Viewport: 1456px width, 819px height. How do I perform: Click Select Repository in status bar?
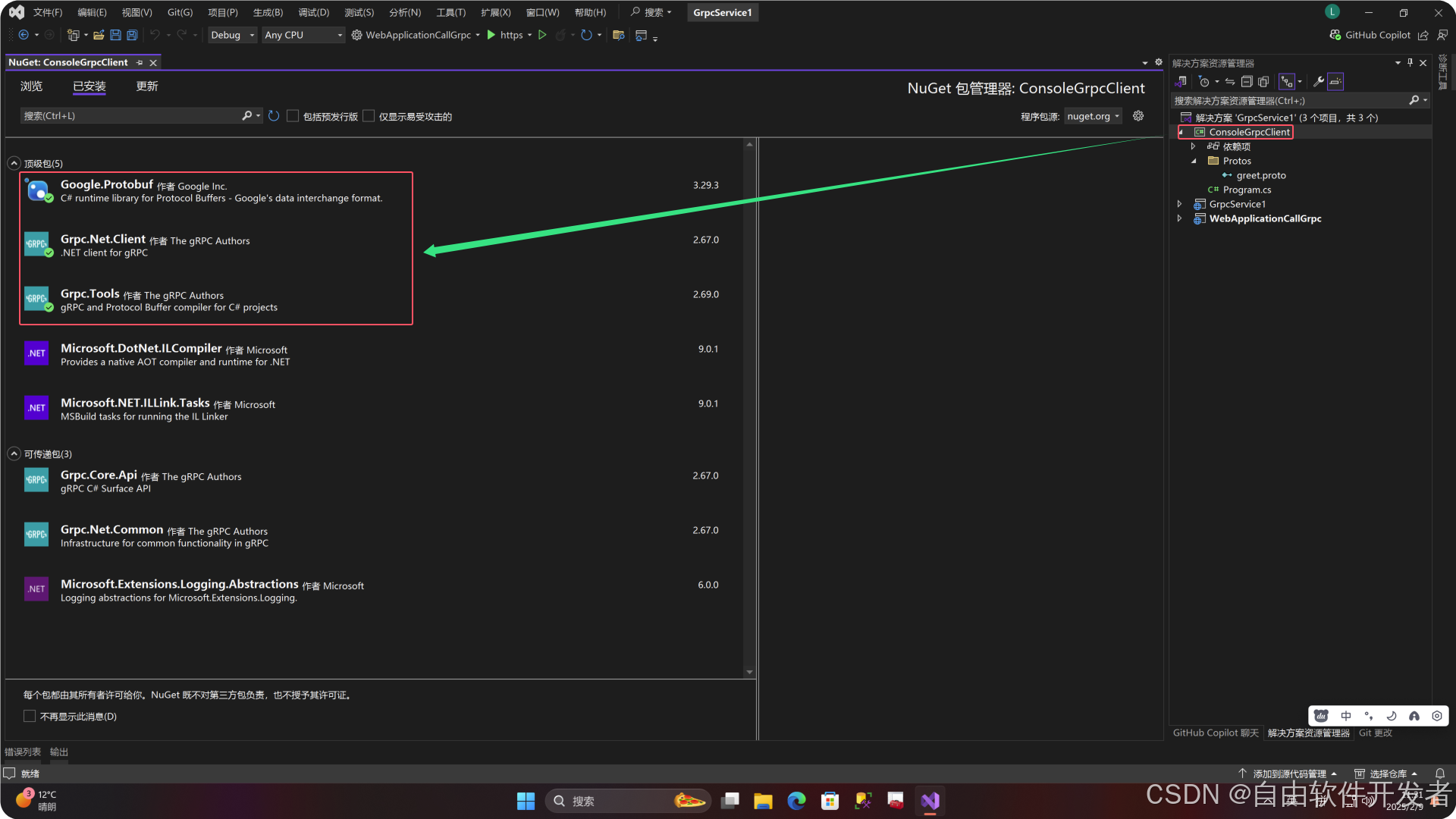pos(1386,773)
